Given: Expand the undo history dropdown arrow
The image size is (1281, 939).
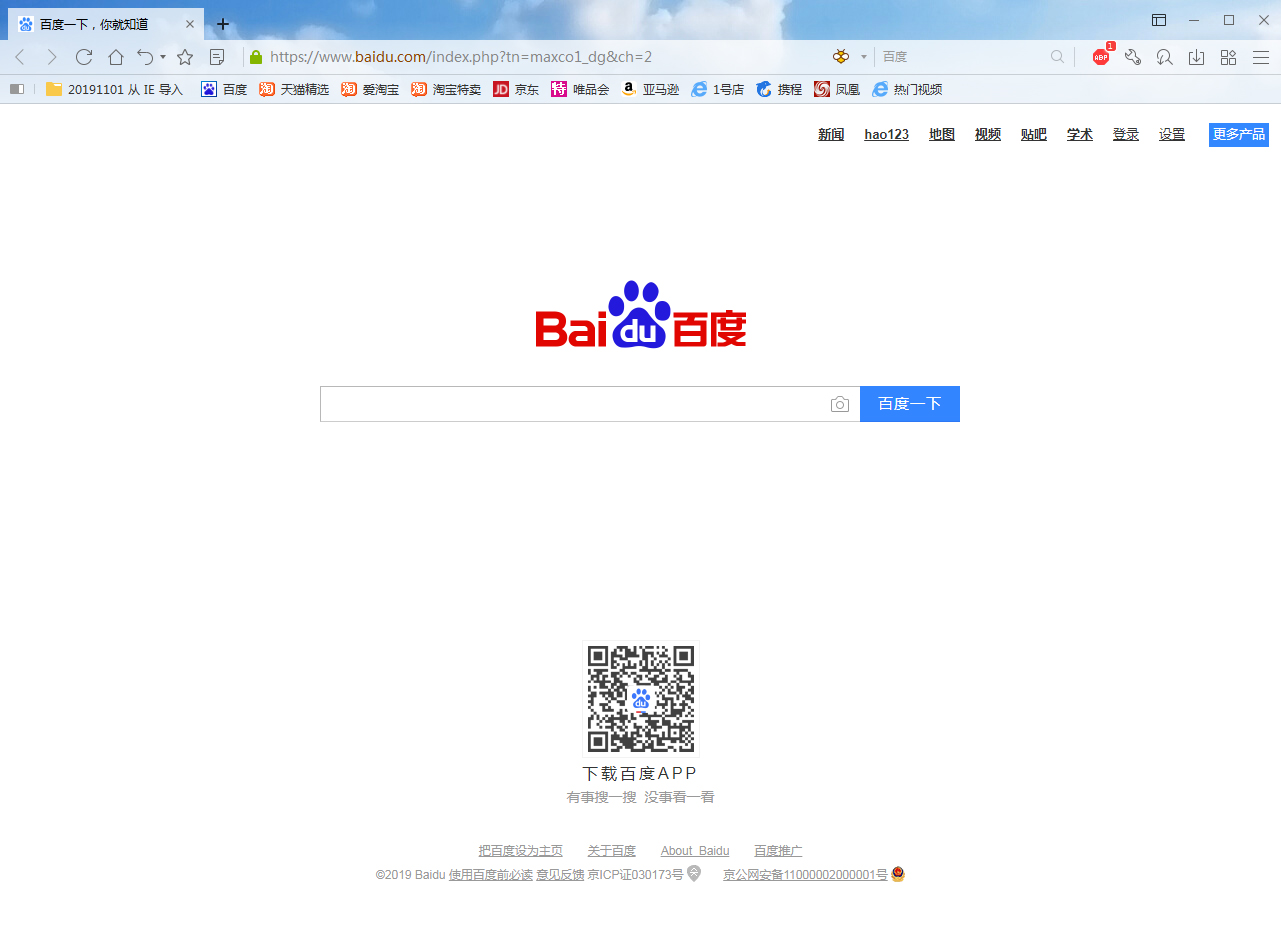Looking at the screenshot, I should pyautogui.click(x=162, y=57).
